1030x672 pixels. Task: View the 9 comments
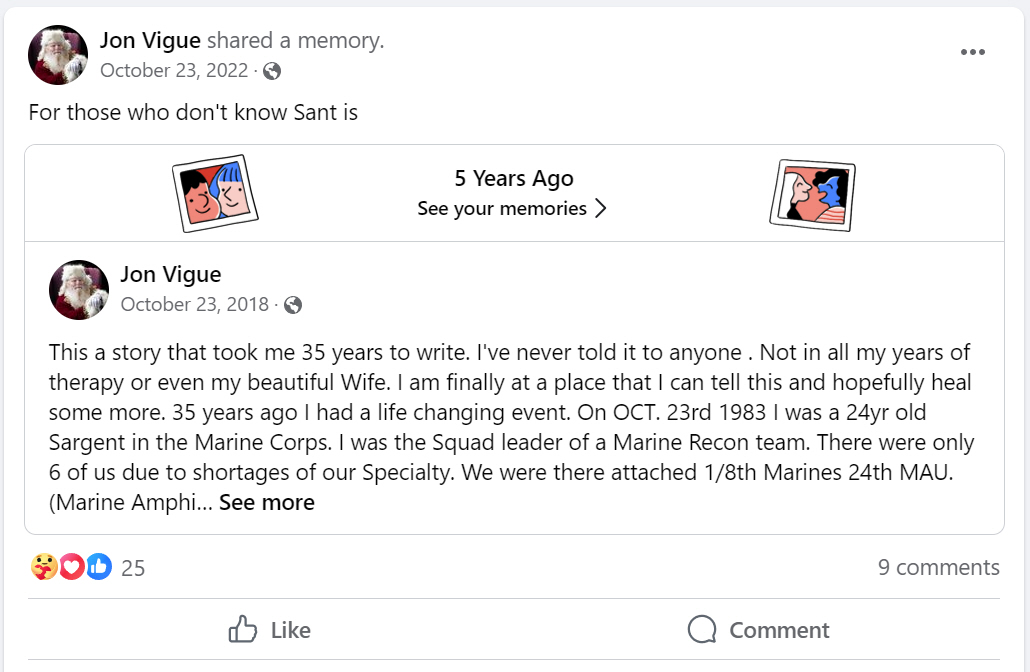[938, 567]
